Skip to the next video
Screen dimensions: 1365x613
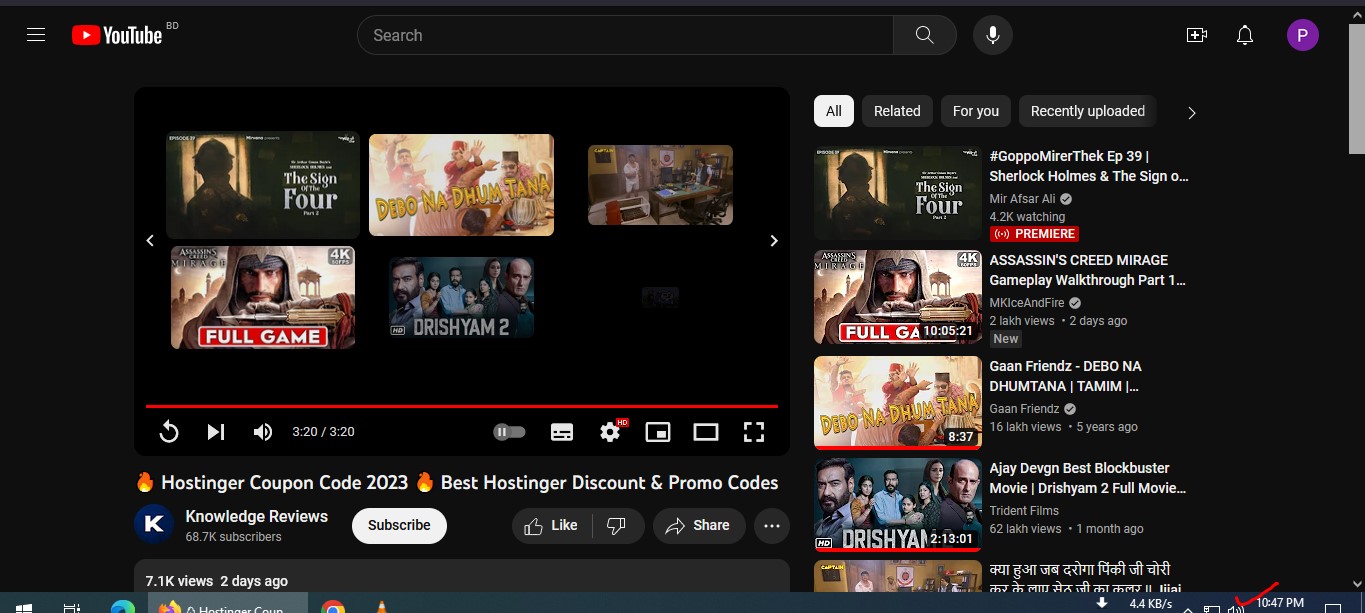(215, 432)
